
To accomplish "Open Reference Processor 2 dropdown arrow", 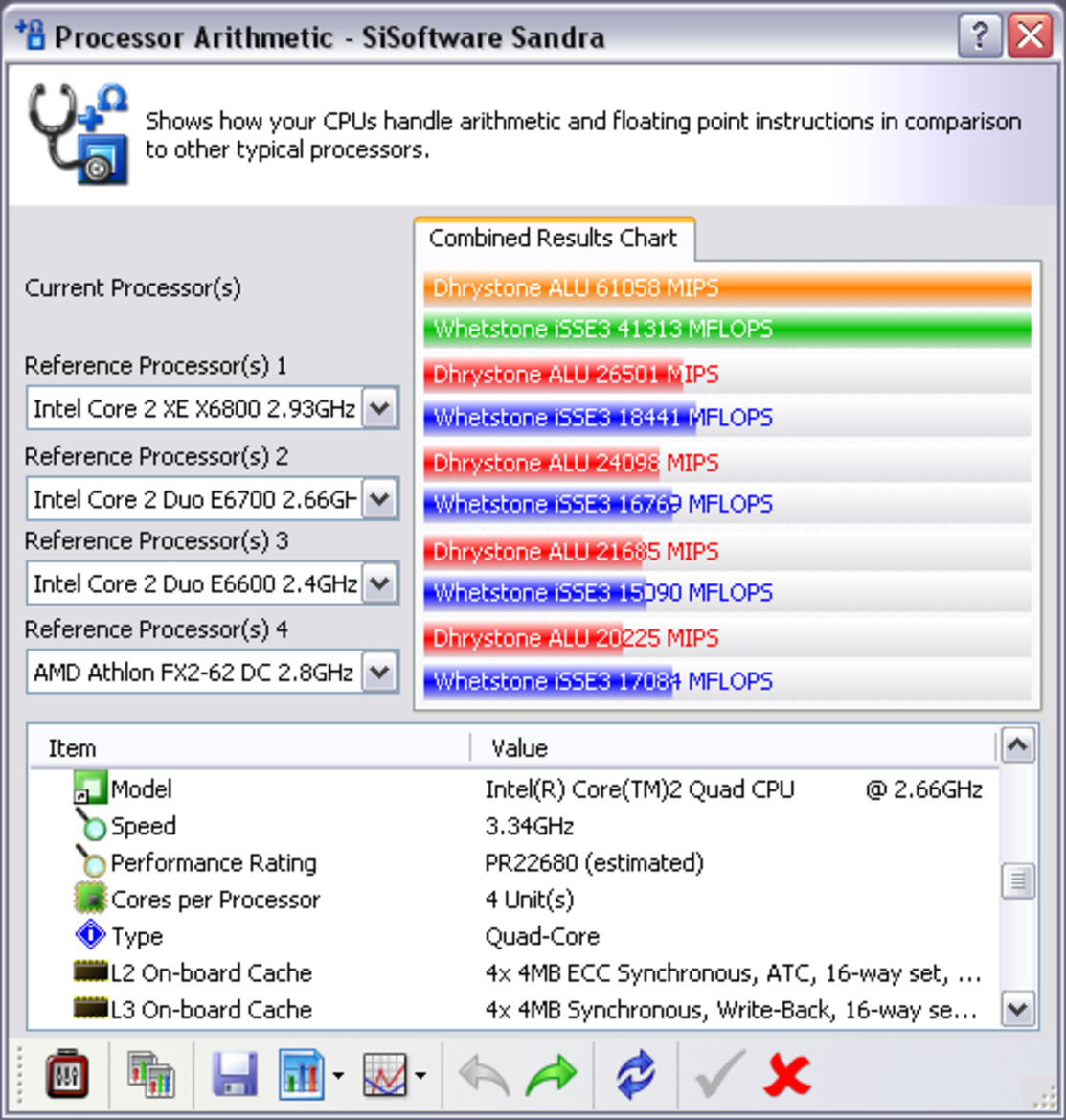I will [x=379, y=498].
